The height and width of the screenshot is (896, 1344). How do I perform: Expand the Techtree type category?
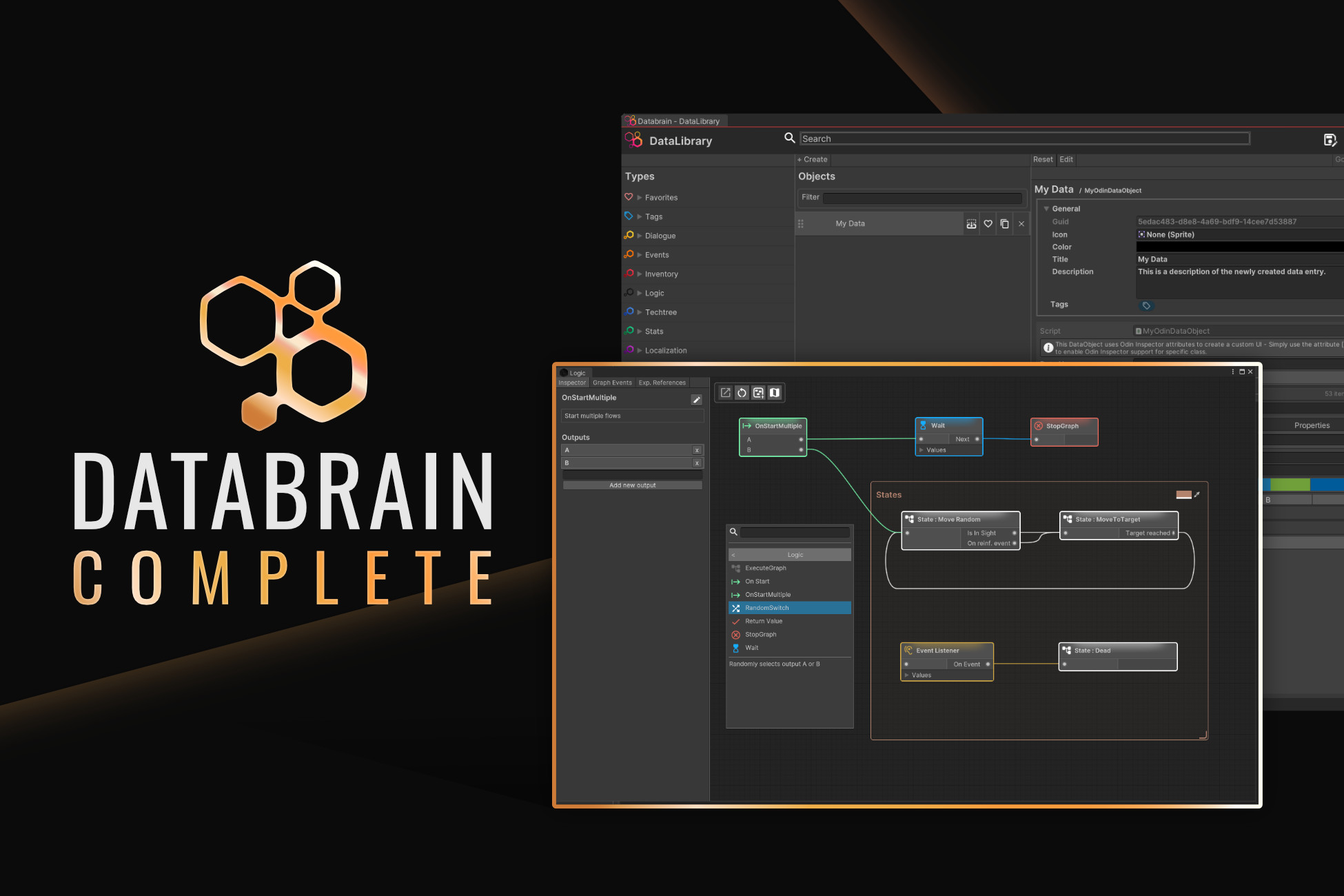coord(640,312)
